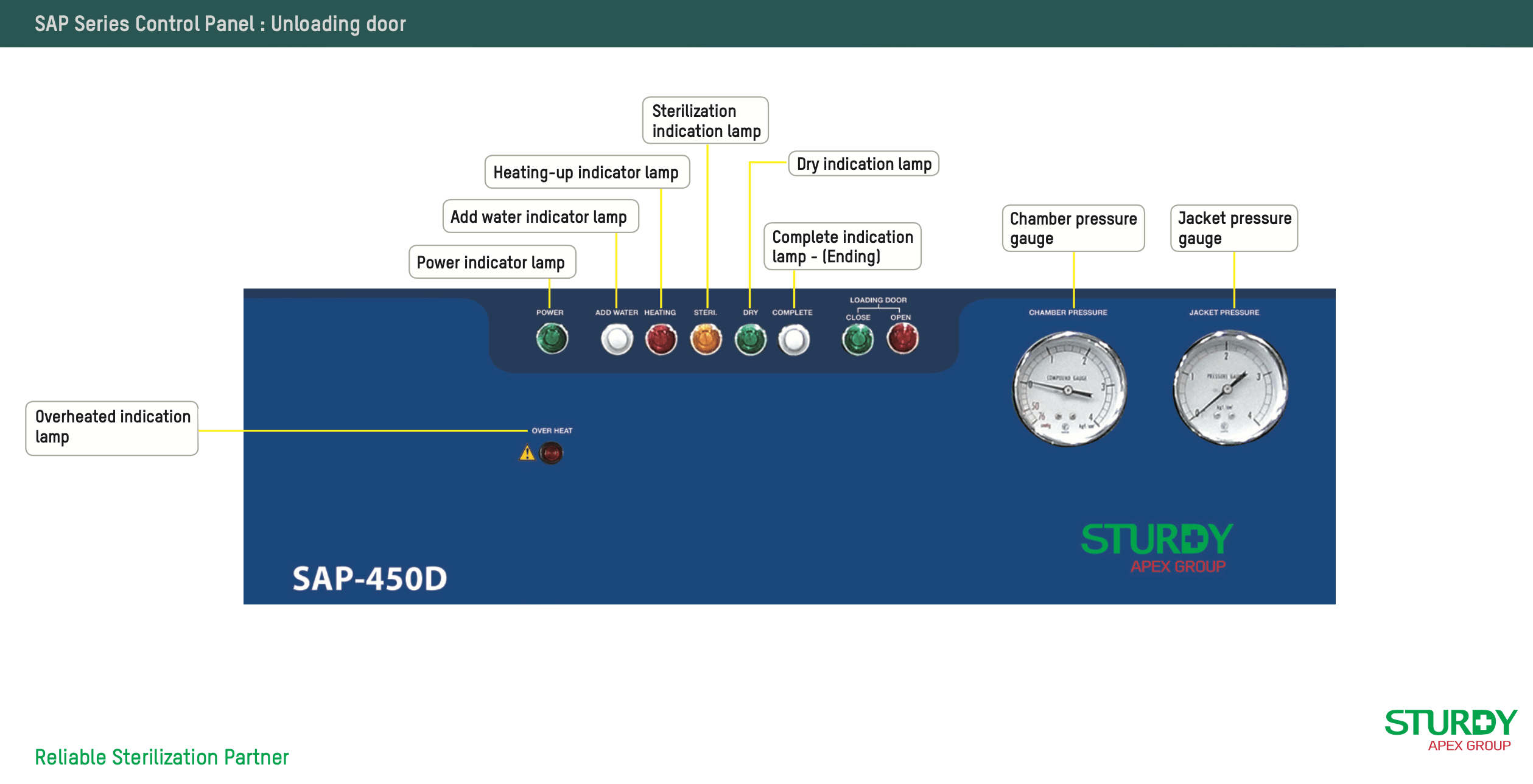Click the 'Heating-up indicator lamp' callout
The image size is (1533, 784).
(587, 172)
